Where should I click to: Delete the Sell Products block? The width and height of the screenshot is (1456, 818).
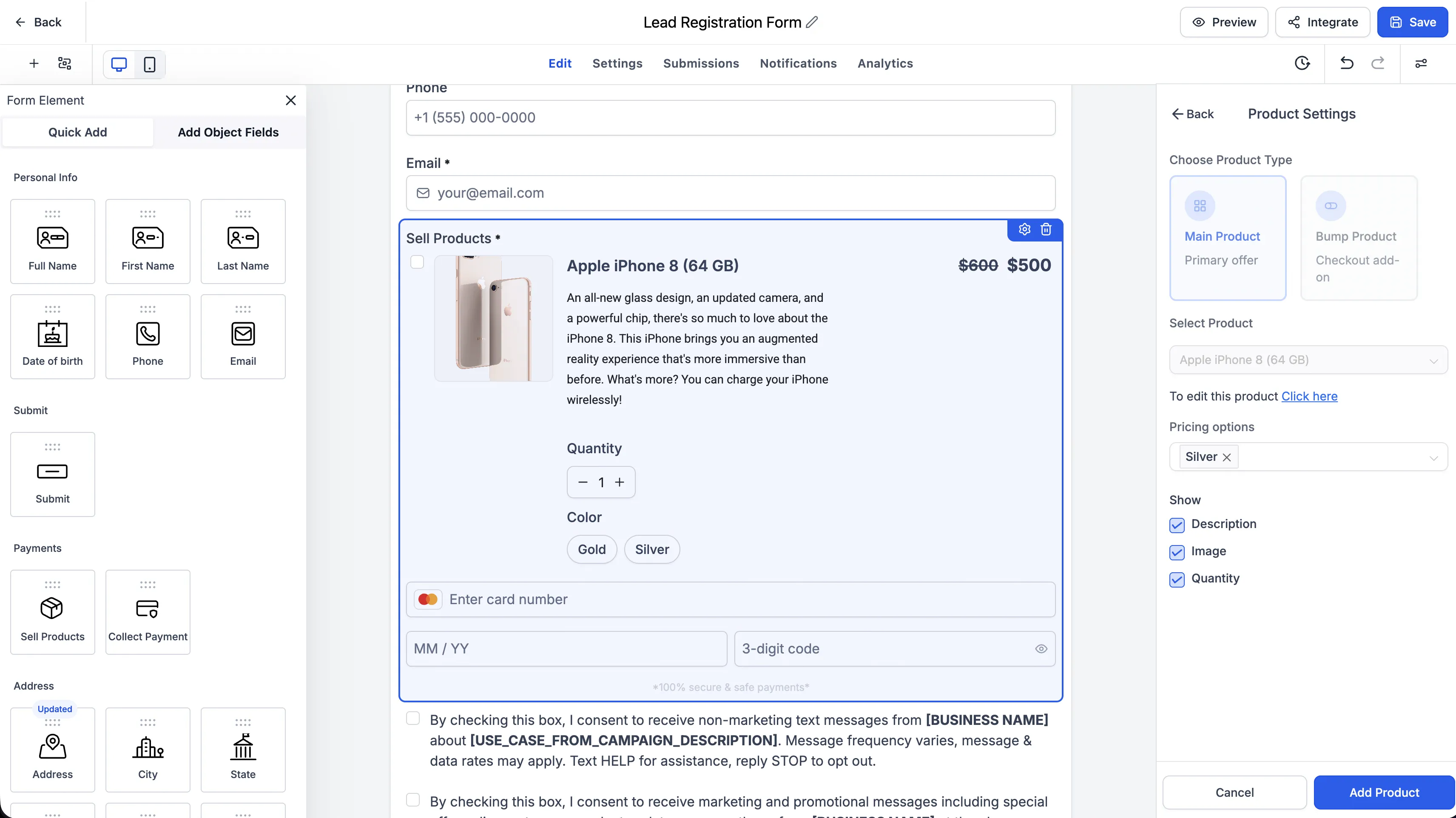(1046, 229)
